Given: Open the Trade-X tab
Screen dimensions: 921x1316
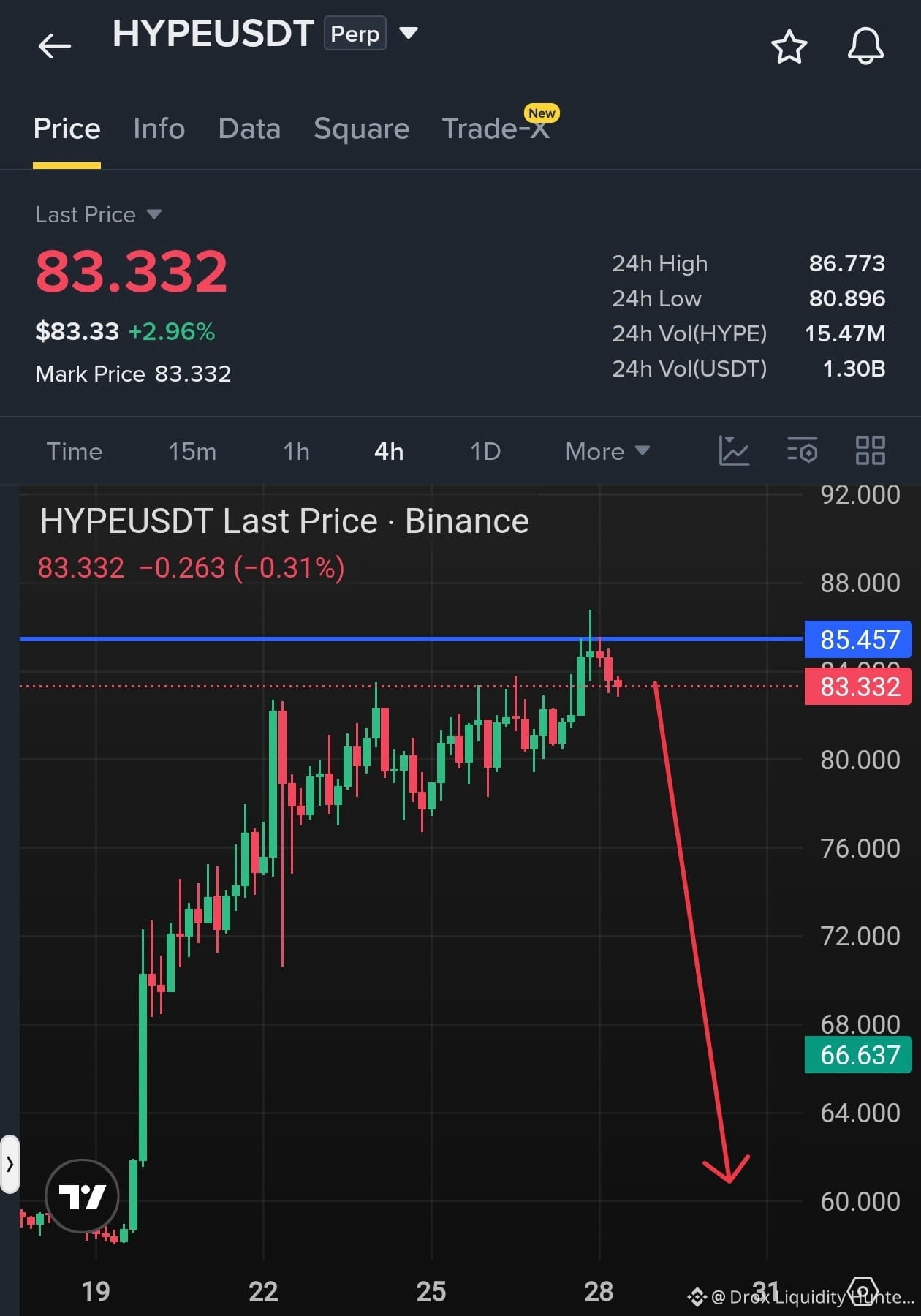Looking at the screenshot, I should (x=496, y=129).
